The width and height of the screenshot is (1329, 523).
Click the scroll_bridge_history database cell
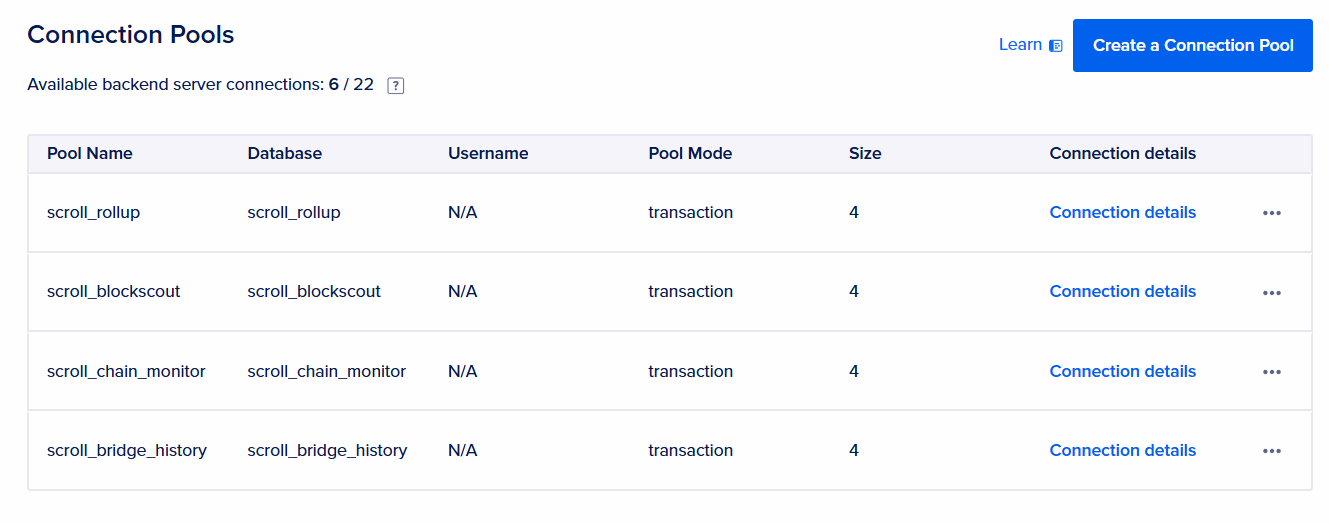pyautogui.click(x=327, y=450)
